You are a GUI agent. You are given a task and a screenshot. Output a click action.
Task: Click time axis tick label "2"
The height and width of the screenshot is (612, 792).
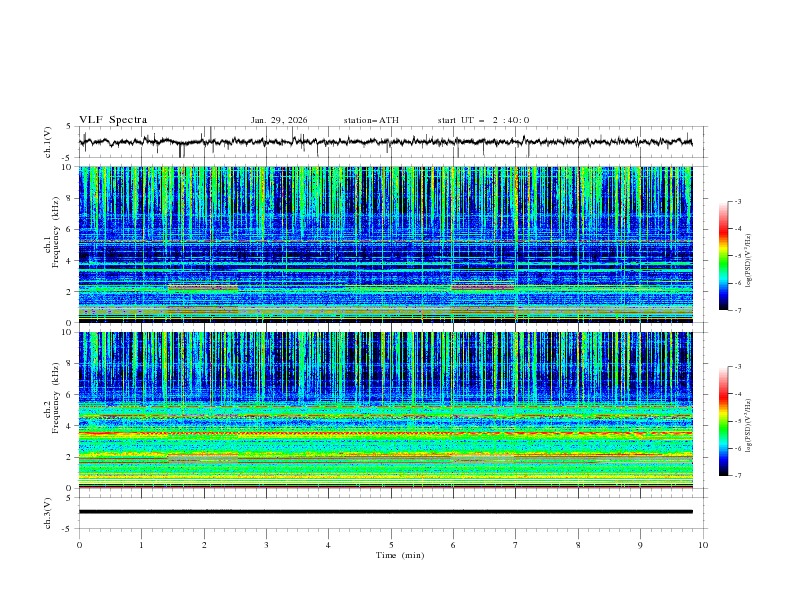point(204,545)
